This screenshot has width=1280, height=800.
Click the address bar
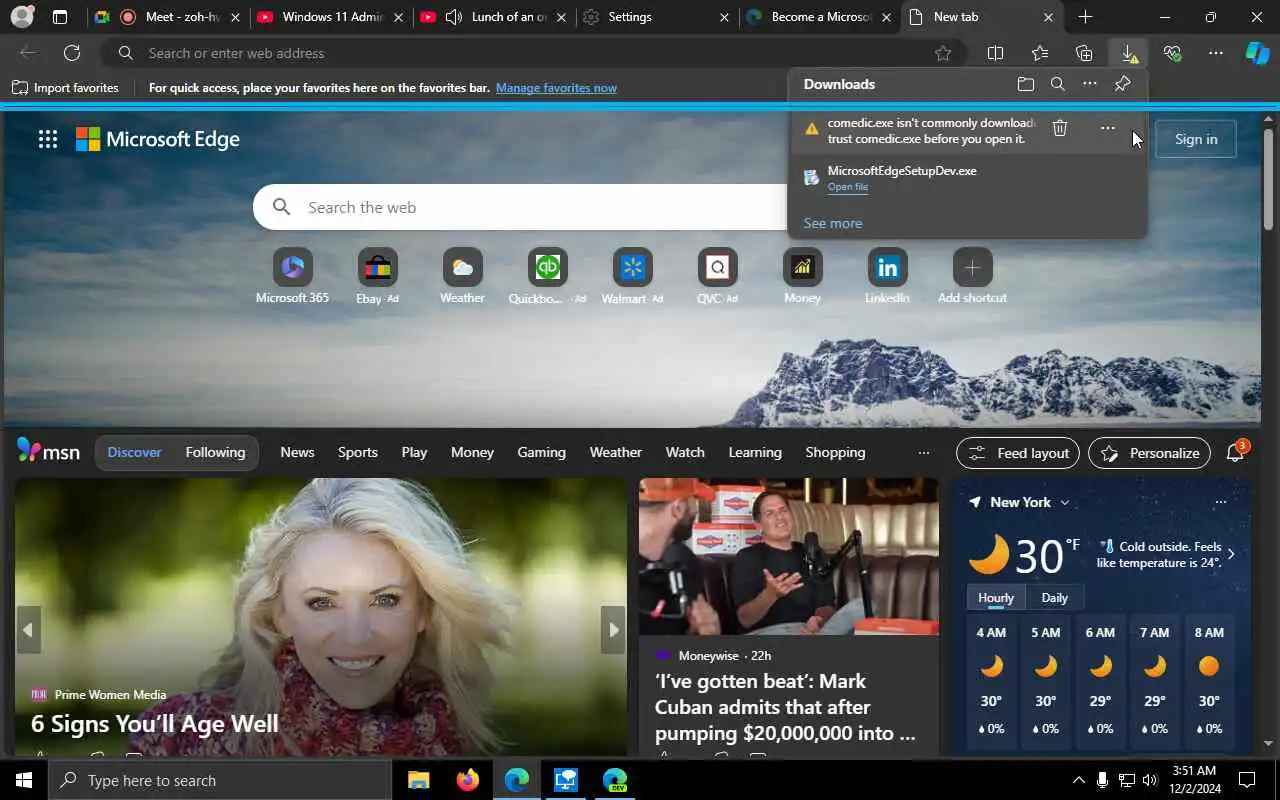pyautogui.click(x=535, y=53)
